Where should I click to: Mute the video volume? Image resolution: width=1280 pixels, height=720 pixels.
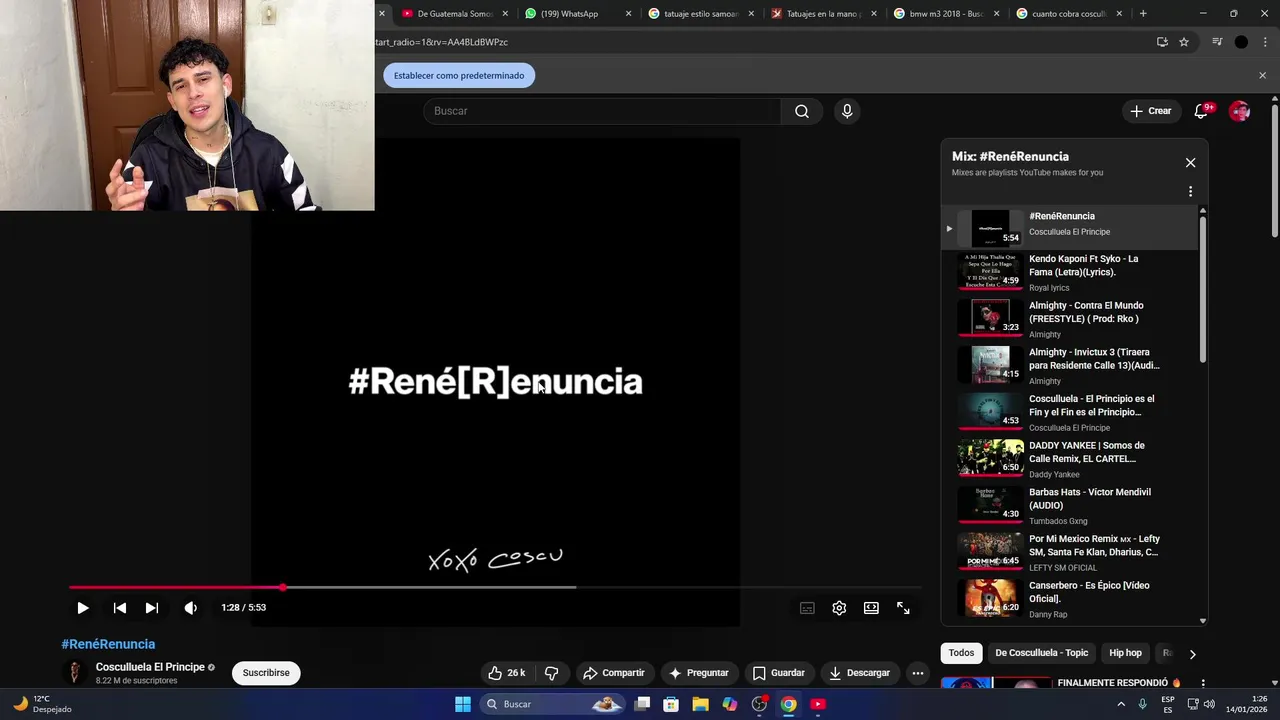191,608
